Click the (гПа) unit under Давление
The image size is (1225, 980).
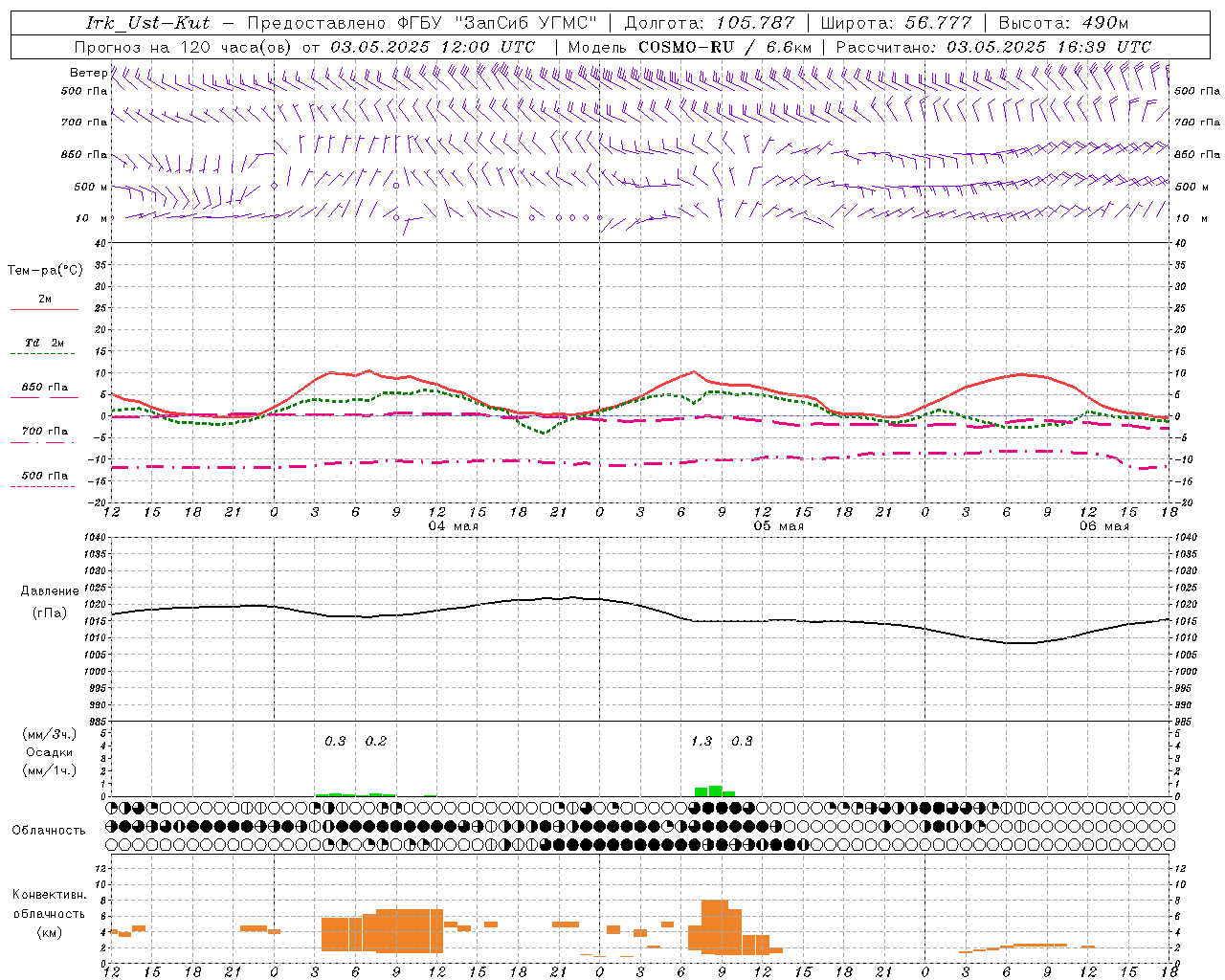tap(50, 612)
